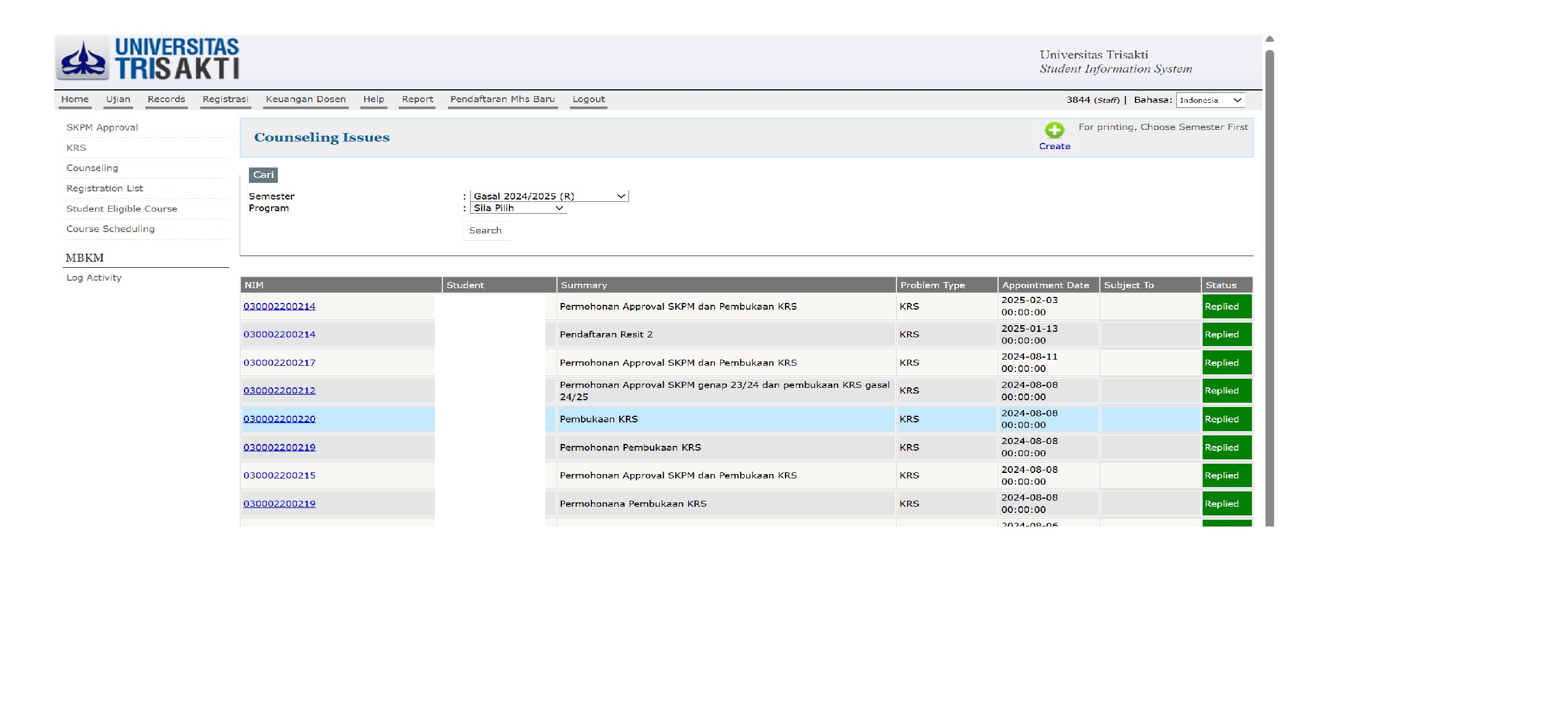Open NIM 030002200214 dated 2025-02-03
This screenshot has width=1568, height=726.
280,306
